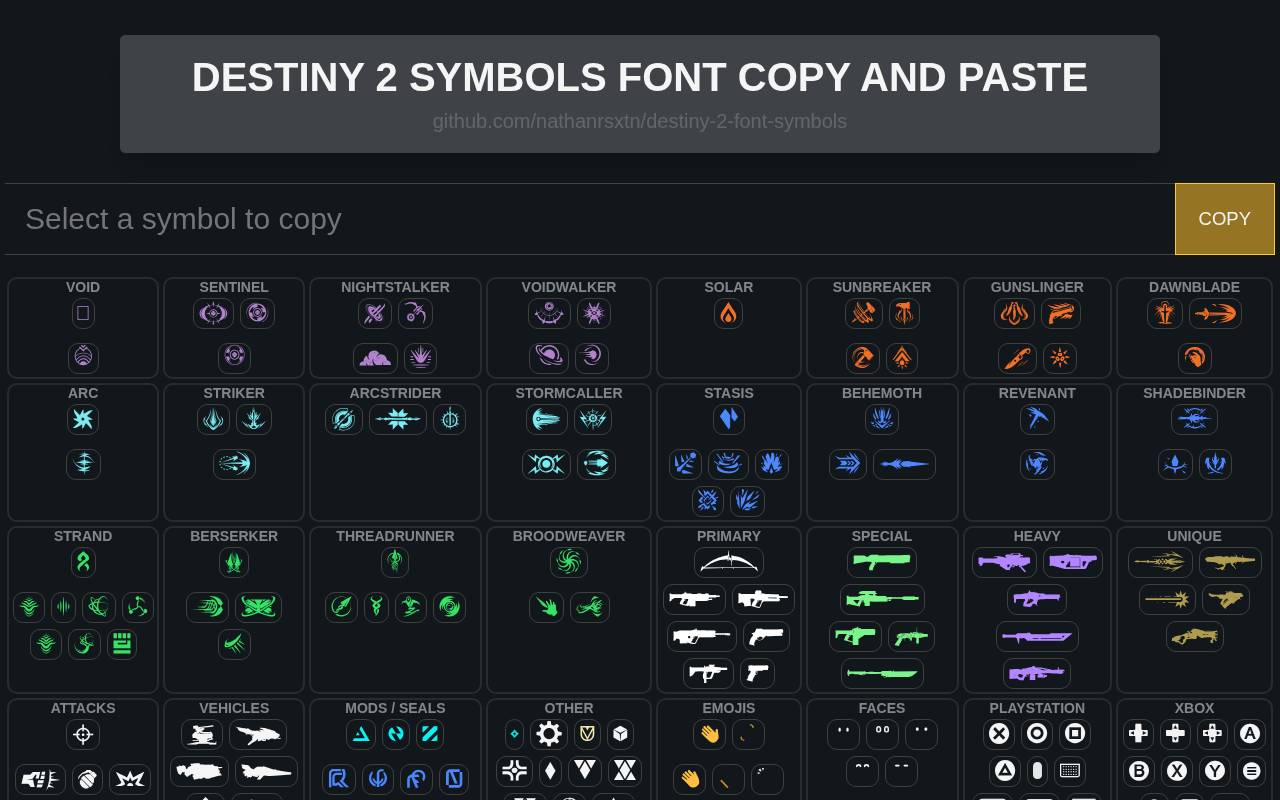The width and height of the screenshot is (1280, 800).
Task: Pick the Xbox X button symbol
Action: pos(1177,771)
